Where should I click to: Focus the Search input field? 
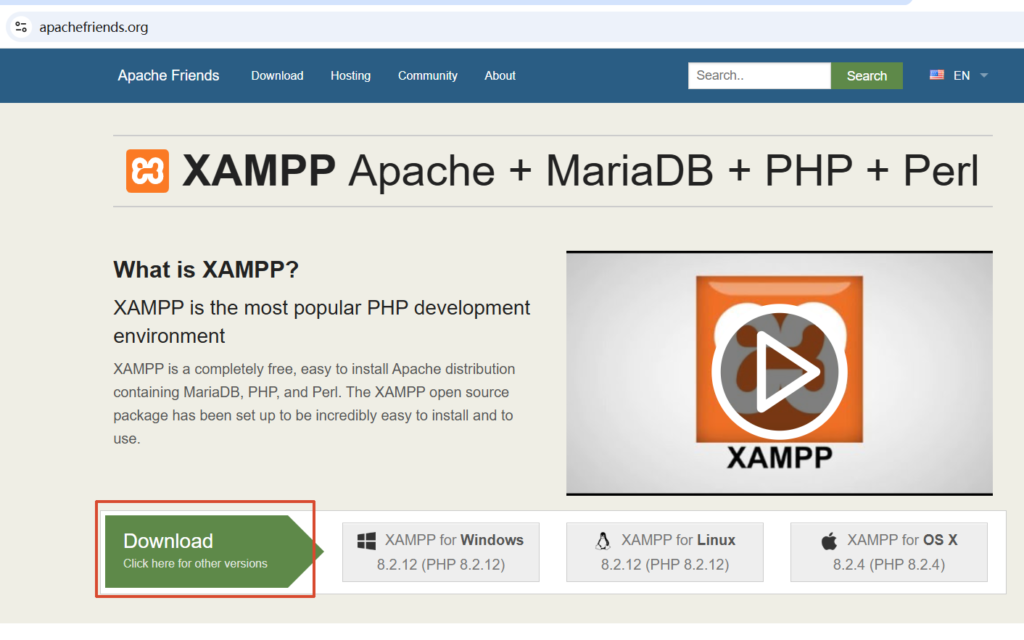coord(759,76)
